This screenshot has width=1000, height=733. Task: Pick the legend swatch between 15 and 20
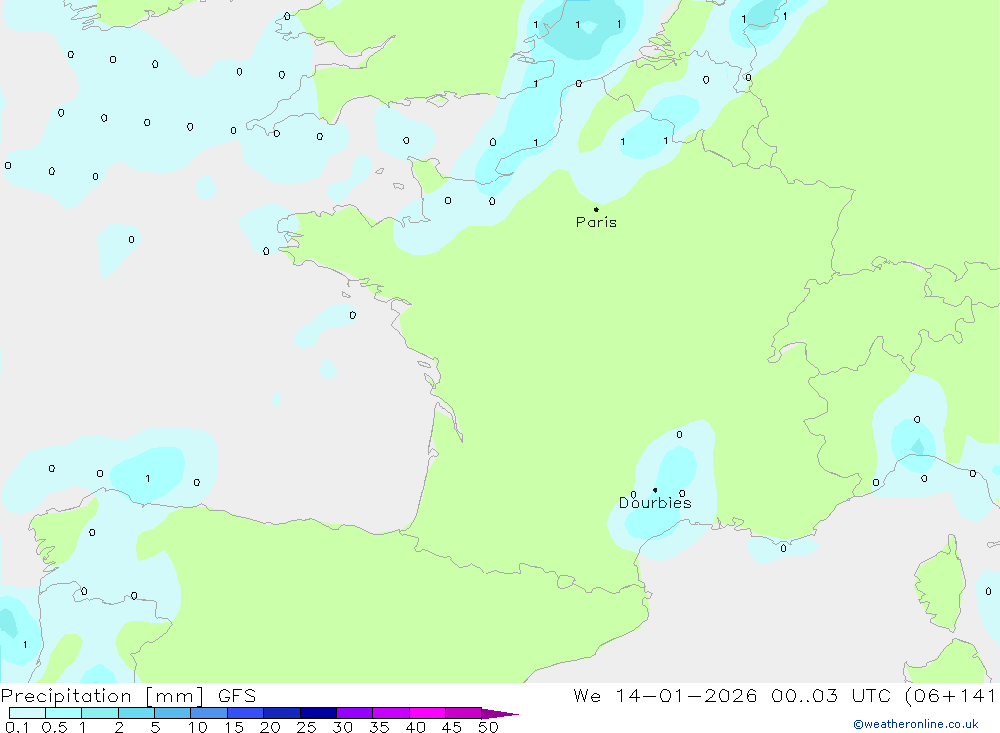pyautogui.click(x=246, y=713)
